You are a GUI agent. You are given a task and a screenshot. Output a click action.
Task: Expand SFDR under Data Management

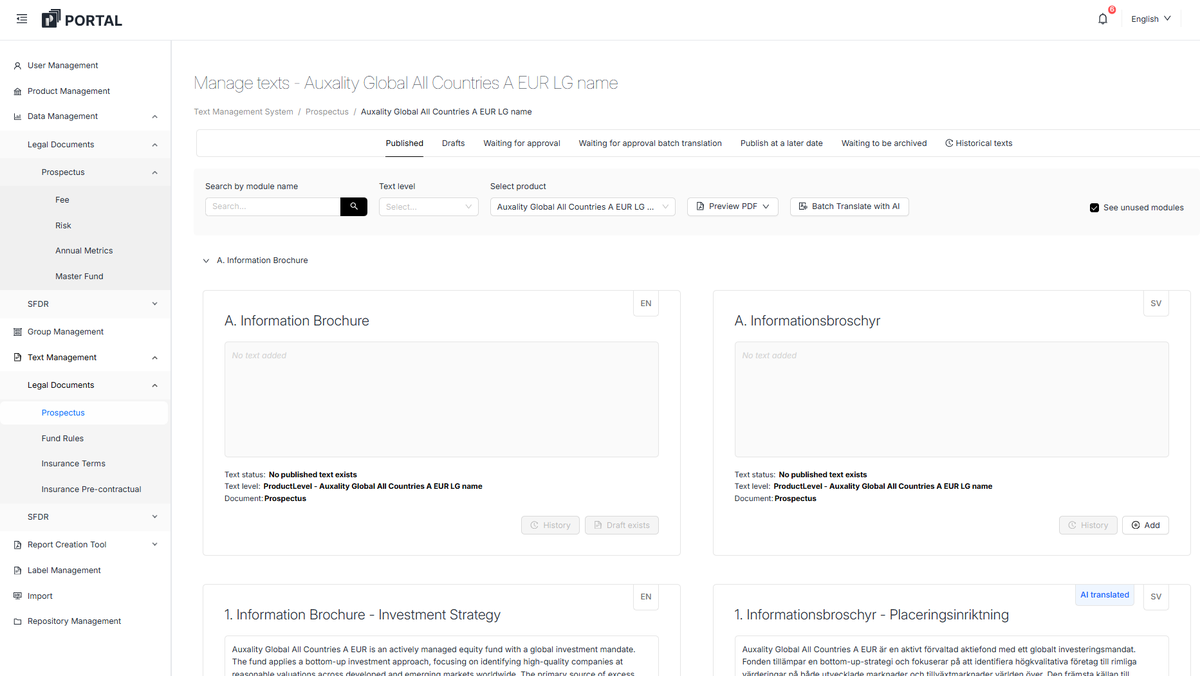(155, 304)
